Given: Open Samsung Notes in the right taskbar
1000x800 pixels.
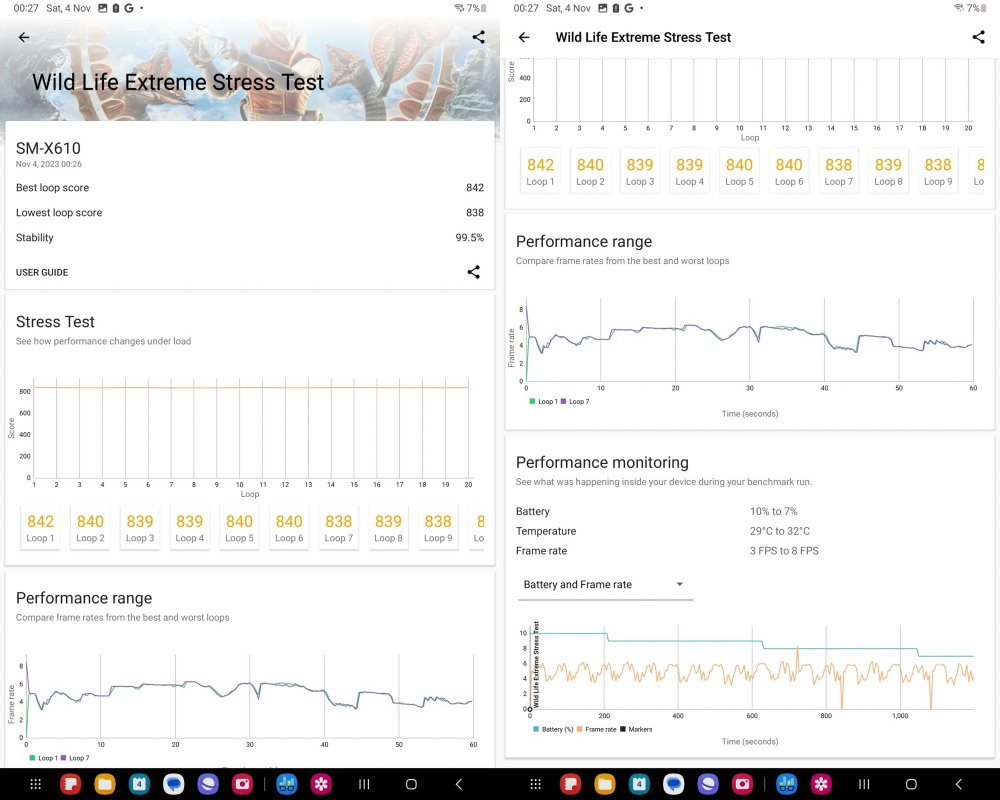Looking at the screenshot, I should point(570,784).
